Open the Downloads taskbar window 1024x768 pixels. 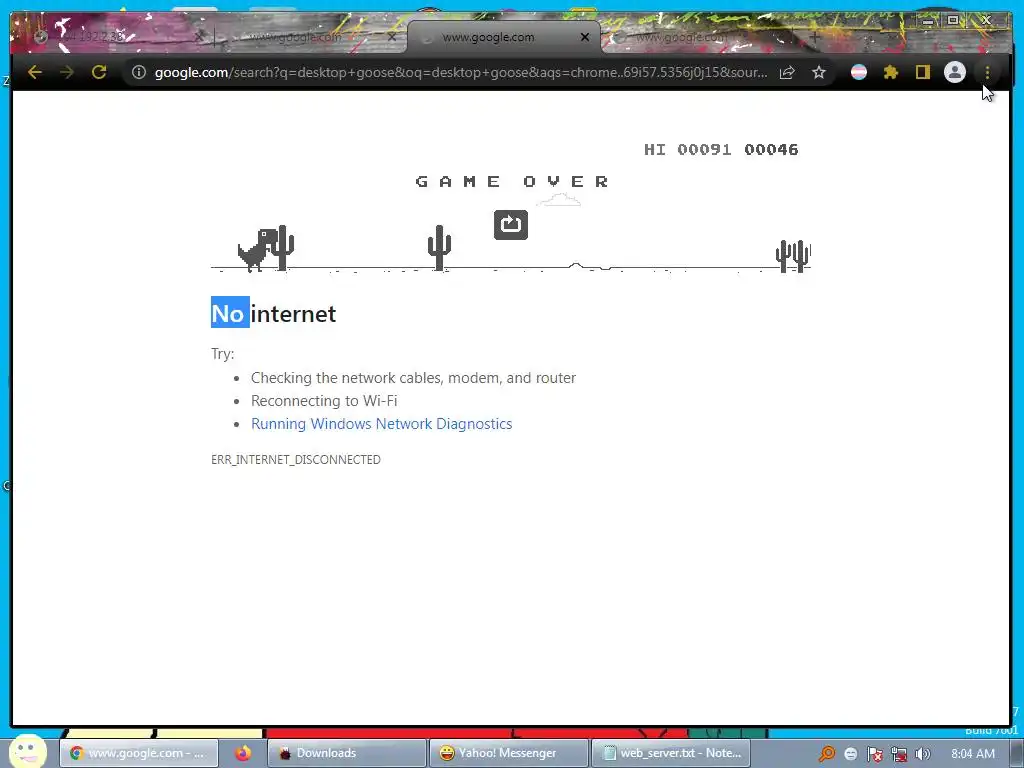[346, 753]
